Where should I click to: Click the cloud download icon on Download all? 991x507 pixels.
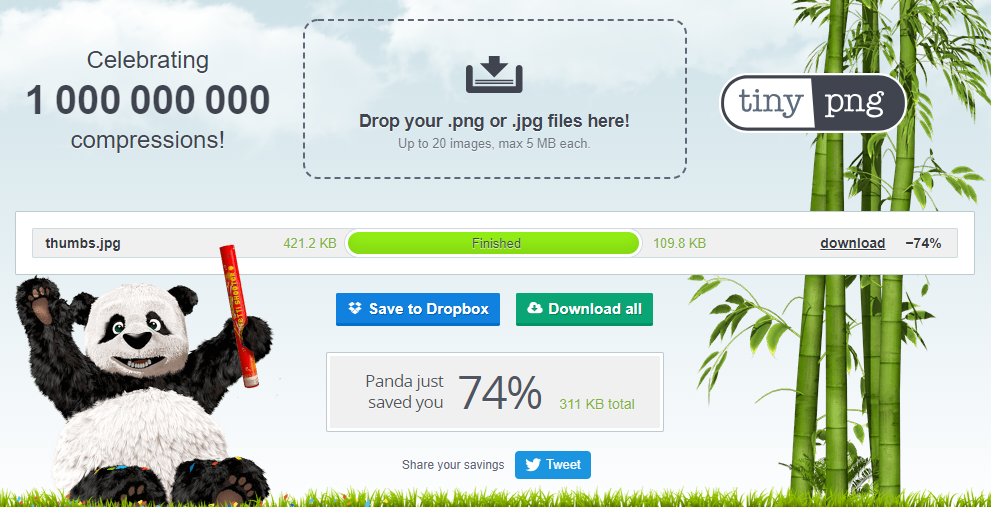[x=535, y=308]
